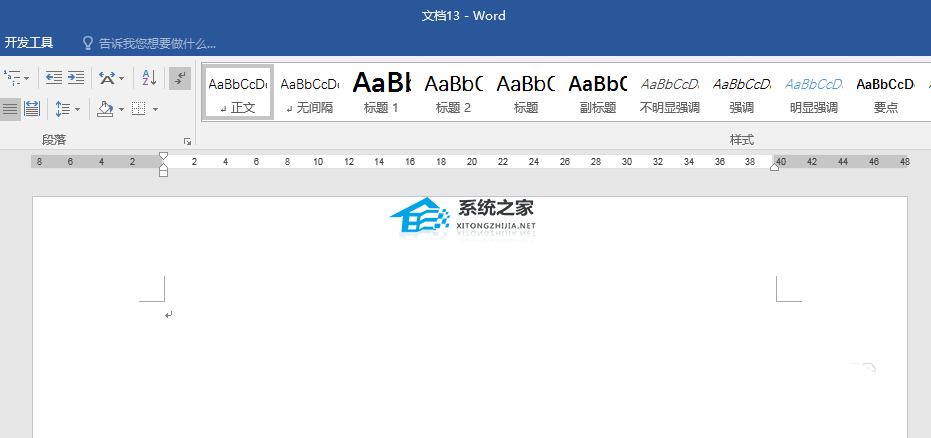Expand the Asian layout dropdown arrow
Viewport: 931px width, 438px height.
[121, 78]
